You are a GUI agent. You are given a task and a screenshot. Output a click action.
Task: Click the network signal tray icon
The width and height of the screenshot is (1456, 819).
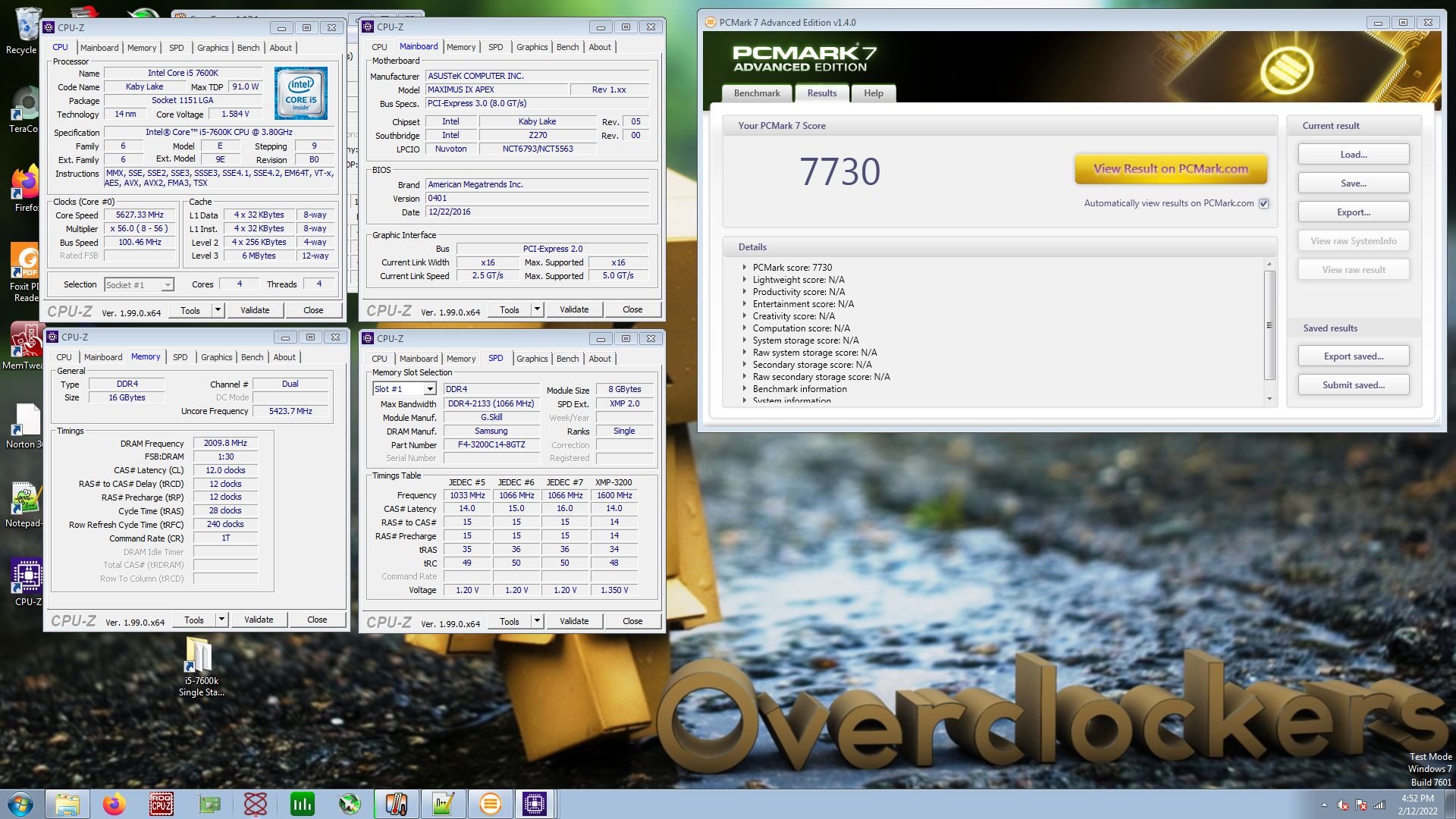pyautogui.click(x=1379, y=805)
